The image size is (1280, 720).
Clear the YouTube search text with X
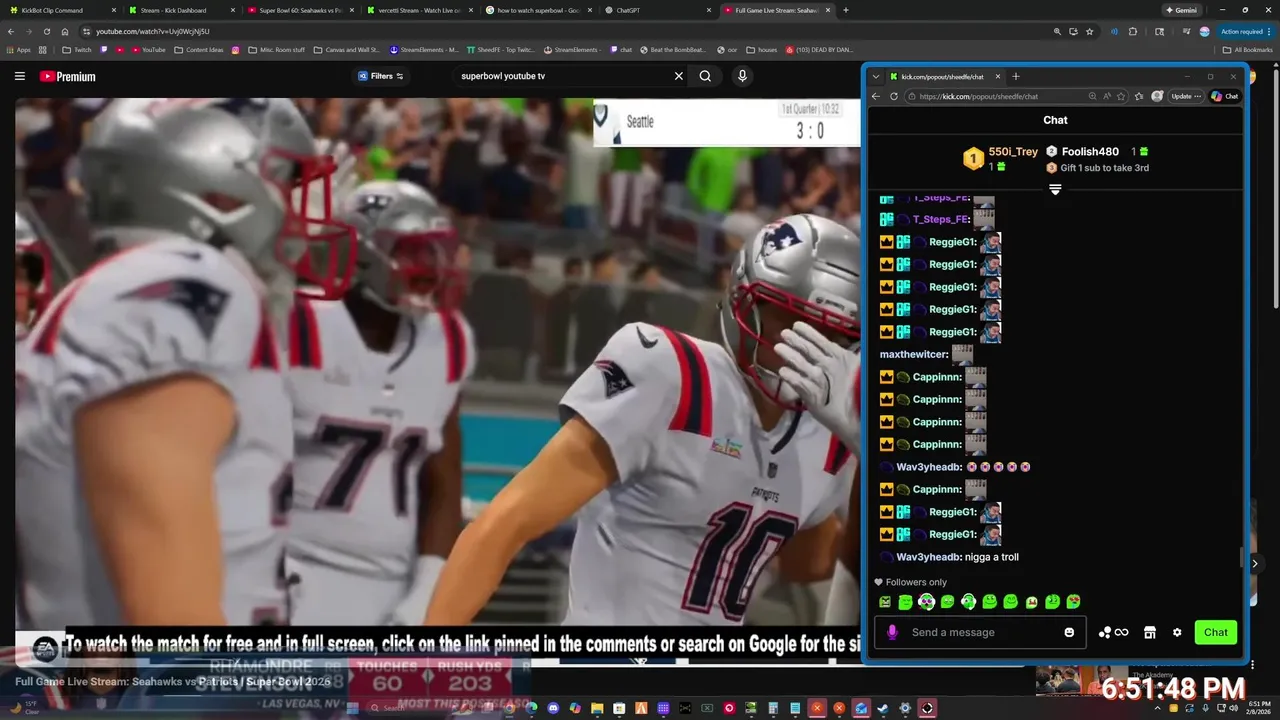[x=678, y=76]
